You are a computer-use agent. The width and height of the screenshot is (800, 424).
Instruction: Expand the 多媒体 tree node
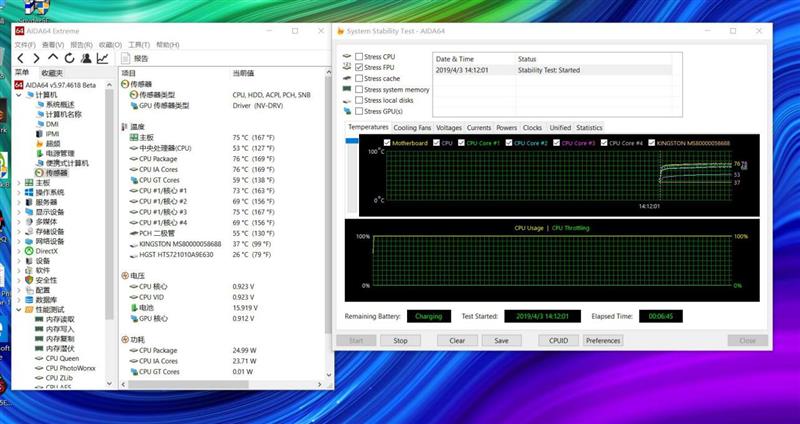[x=19, y=222]
